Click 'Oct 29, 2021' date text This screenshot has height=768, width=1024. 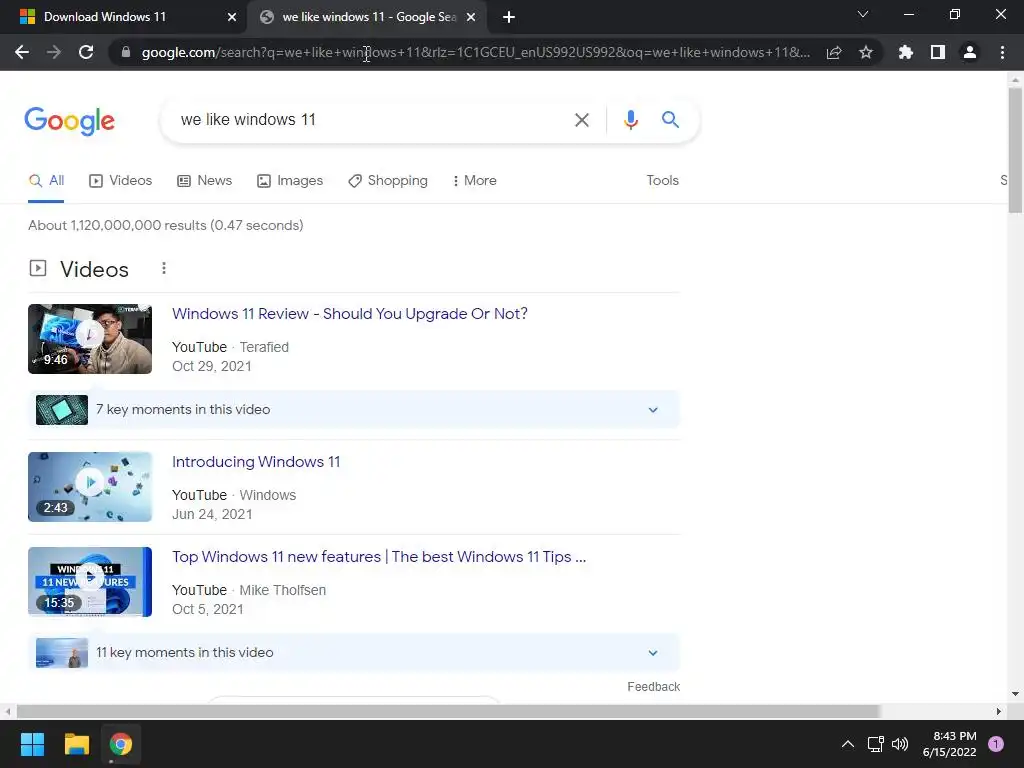[x=212, y=366]
